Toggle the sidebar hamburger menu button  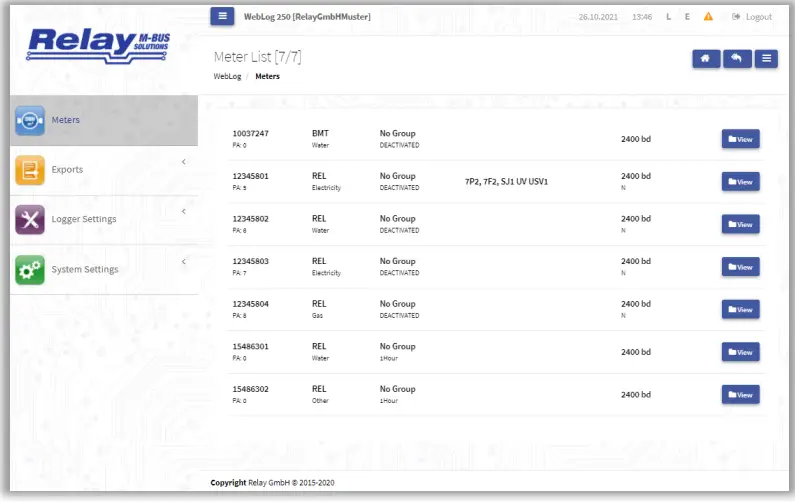[x=222, y=16]
